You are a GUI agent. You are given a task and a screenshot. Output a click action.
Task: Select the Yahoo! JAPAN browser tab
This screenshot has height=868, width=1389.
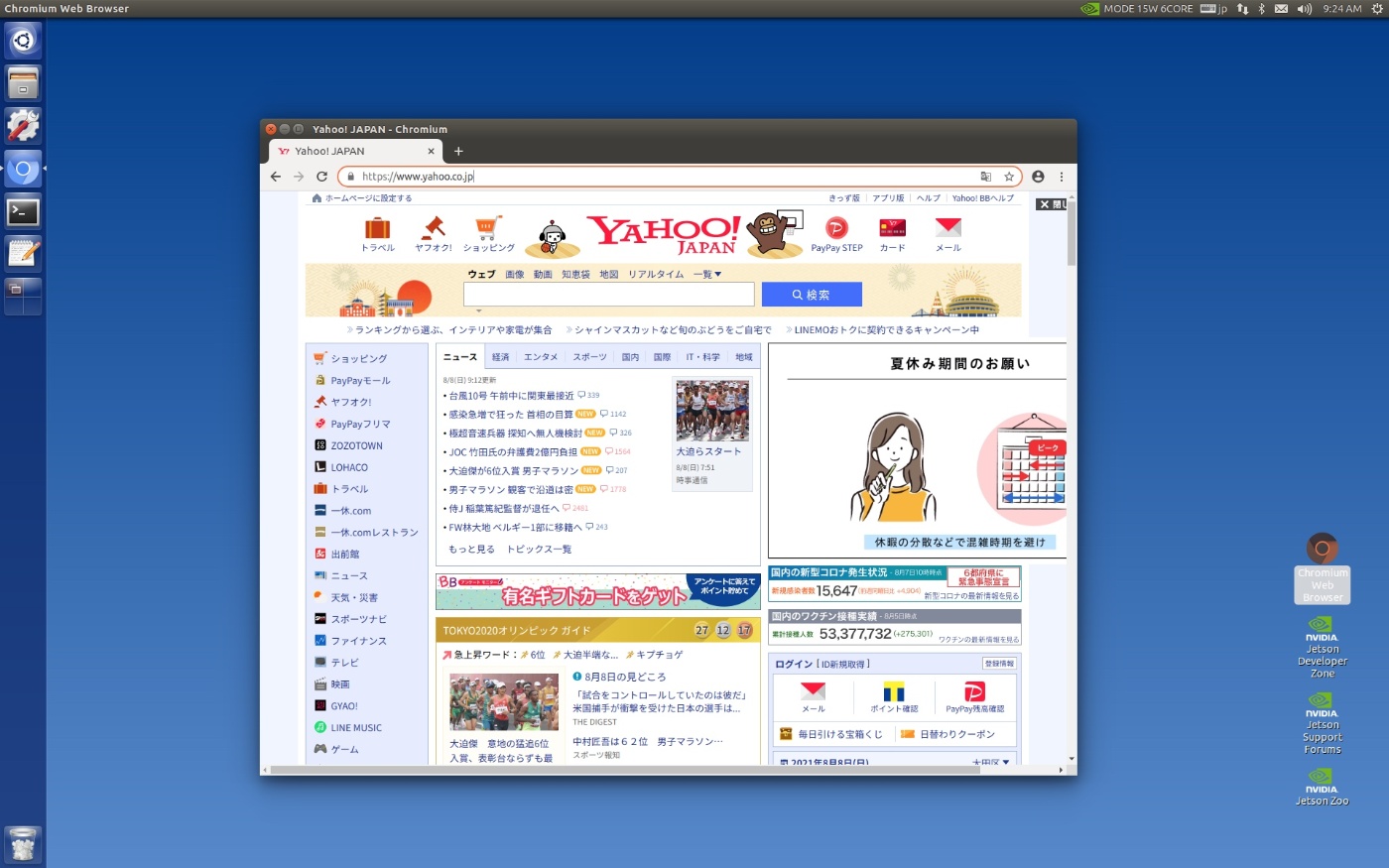[x=355, y=151]
